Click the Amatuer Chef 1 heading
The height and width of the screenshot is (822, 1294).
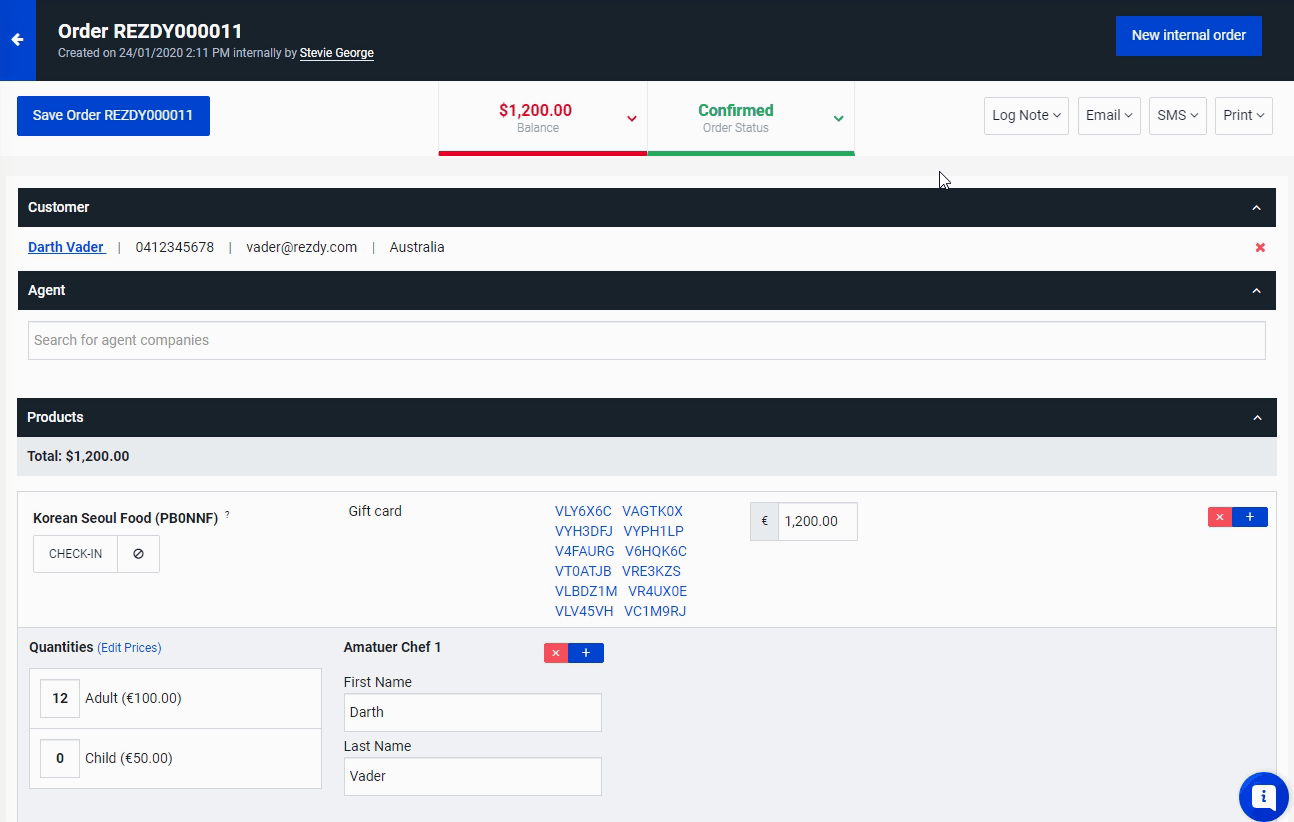pyautogui.click(x=392, y=647)
